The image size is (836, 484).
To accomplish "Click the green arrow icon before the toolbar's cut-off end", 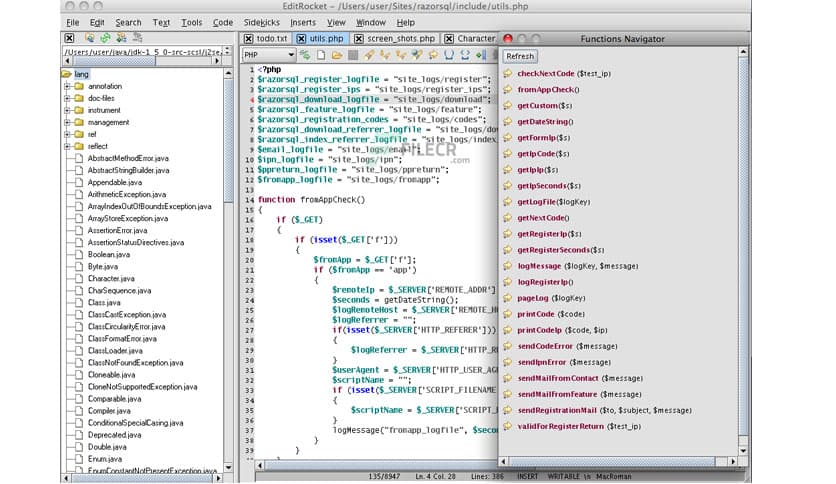I will pyautogui.click(x=481, y=55).
